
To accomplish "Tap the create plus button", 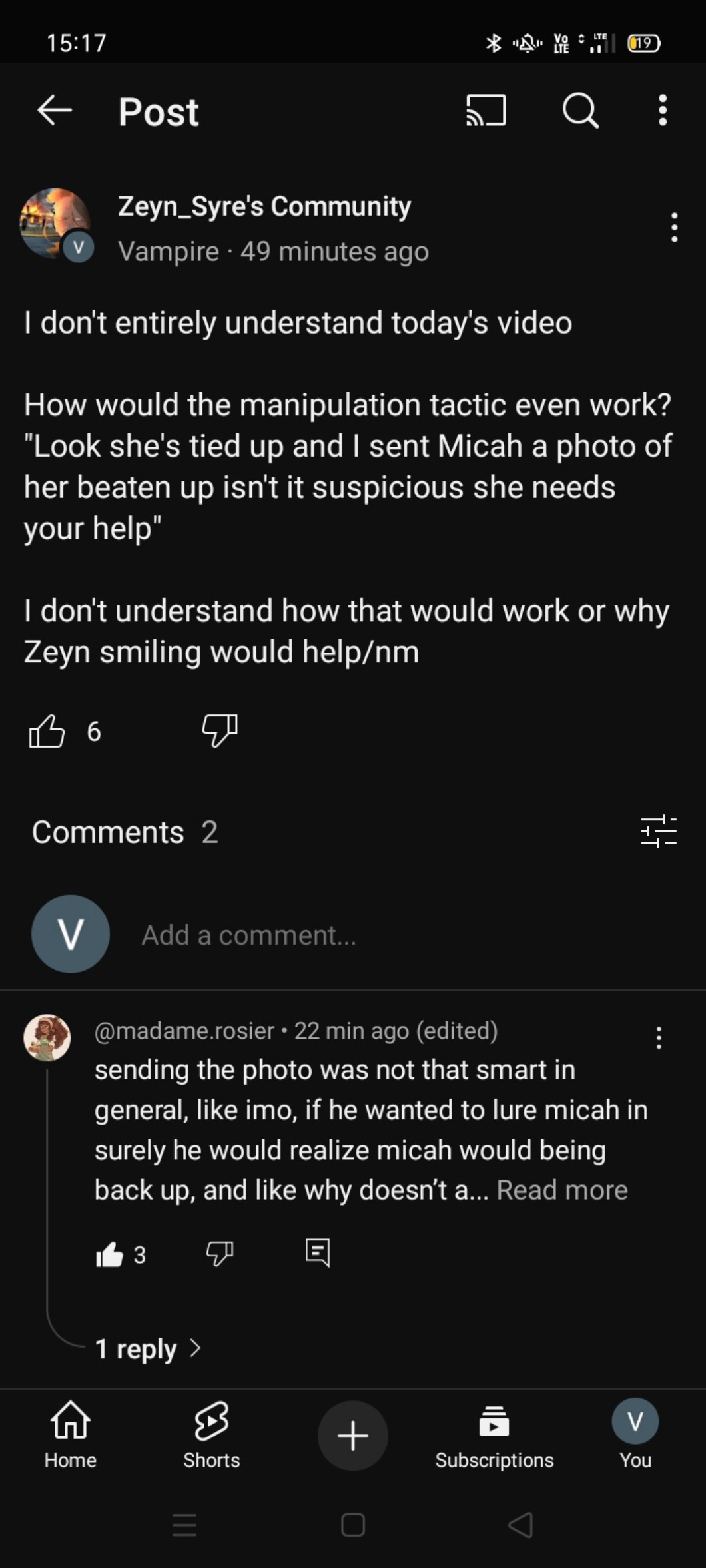I will pos(352,1435).
